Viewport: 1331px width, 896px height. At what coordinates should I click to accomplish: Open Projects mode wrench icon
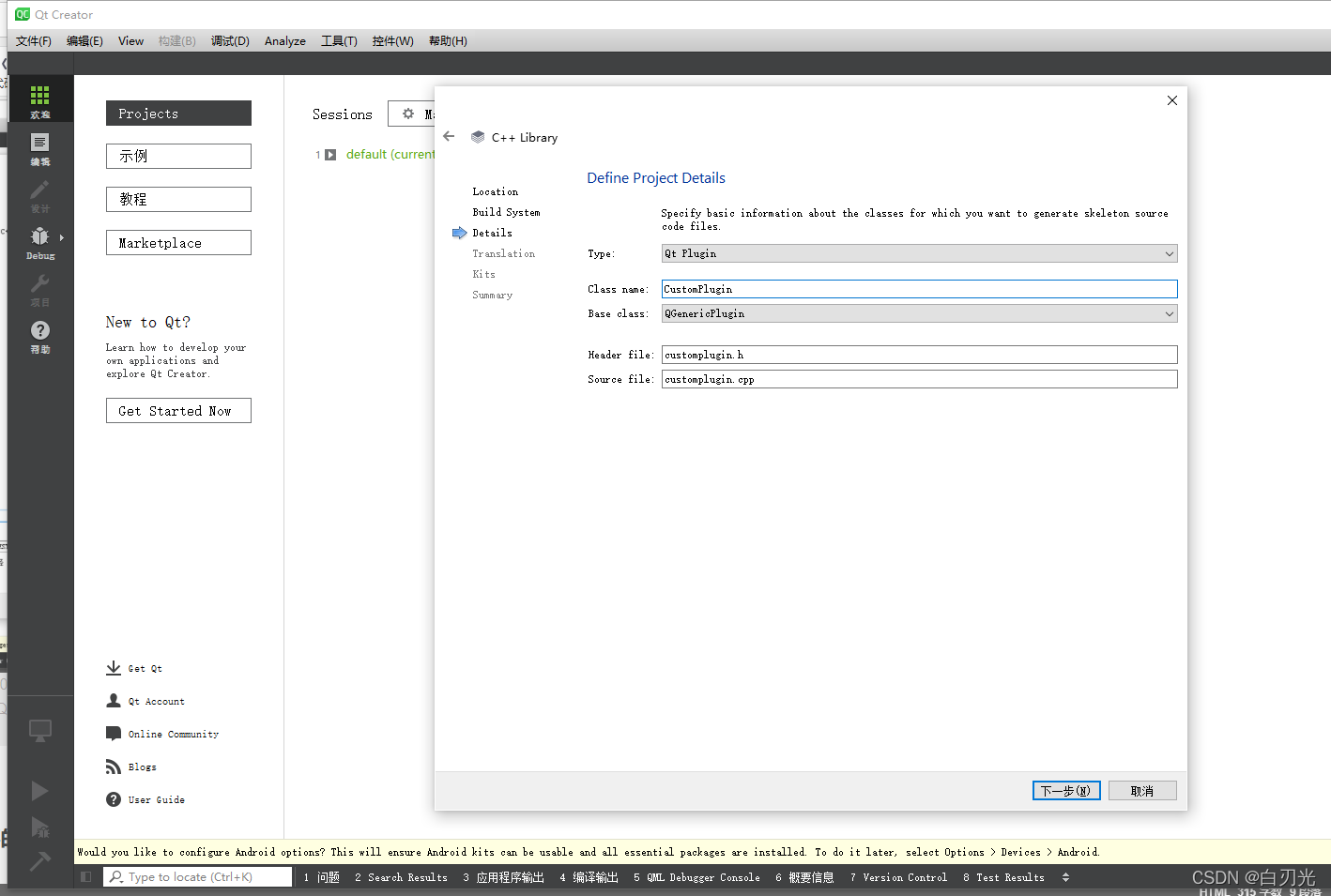coord(39,283)
